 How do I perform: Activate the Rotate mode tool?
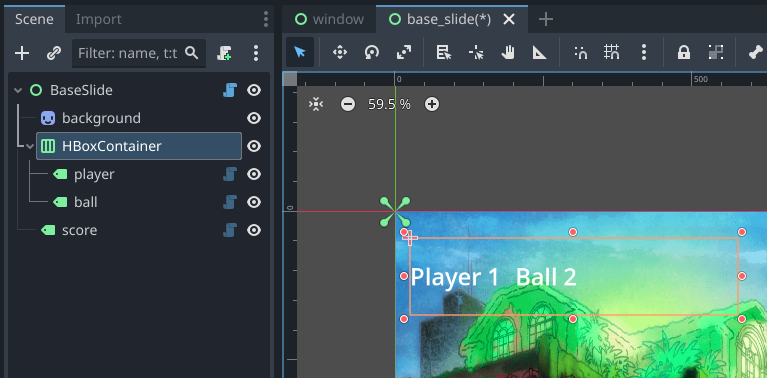coord(372,52)
